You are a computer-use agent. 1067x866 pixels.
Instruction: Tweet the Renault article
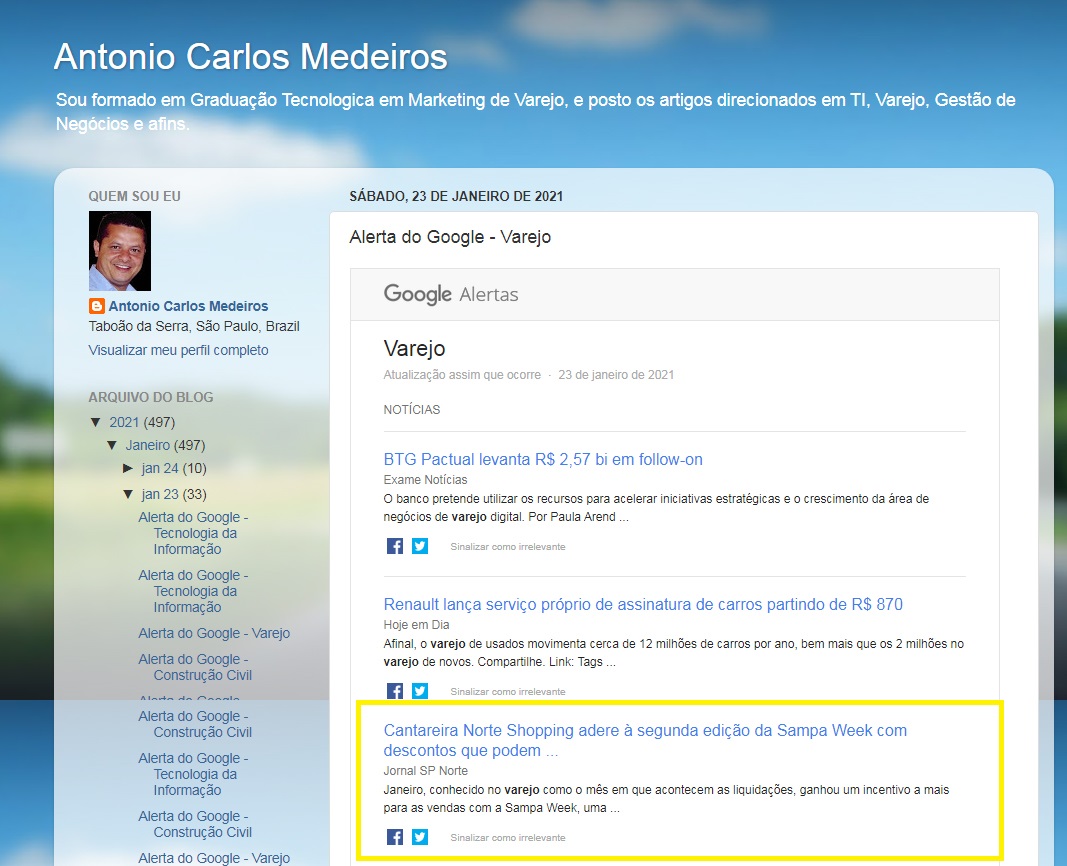(x=420, y=691)
